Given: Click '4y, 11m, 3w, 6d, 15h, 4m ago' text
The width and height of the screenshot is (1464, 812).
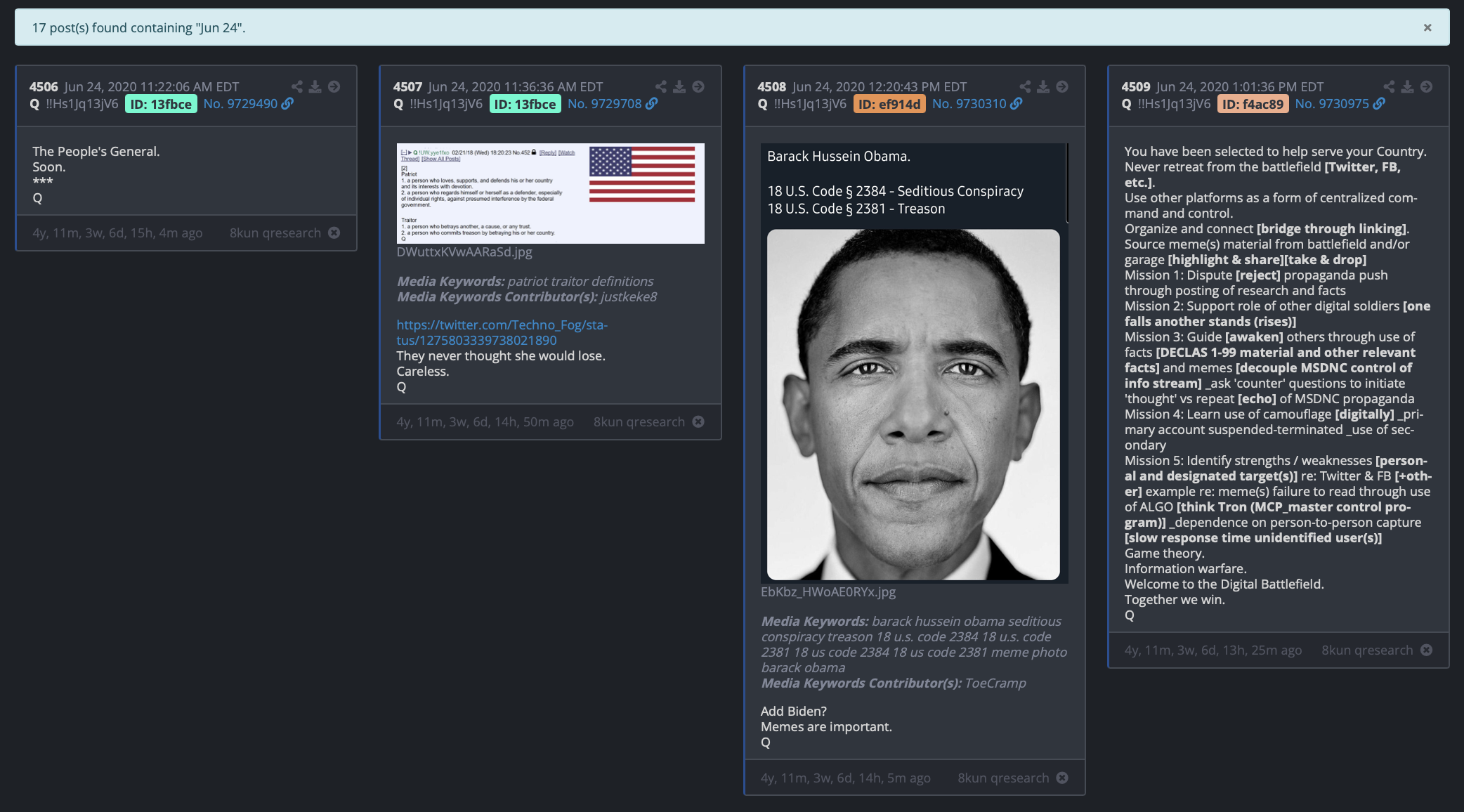Looking at the screenshot, I should 117,233.
